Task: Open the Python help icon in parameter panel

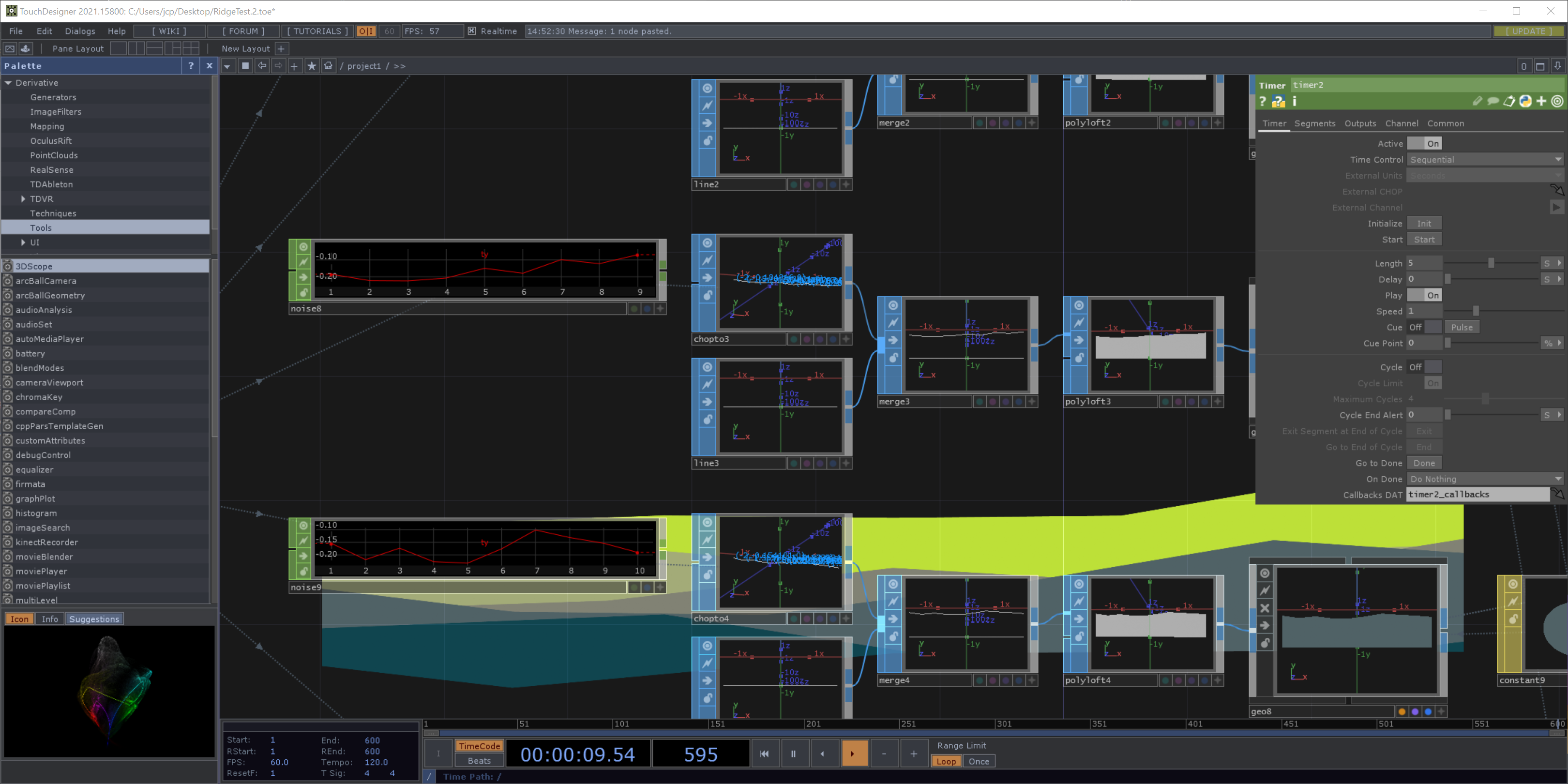Action: (x=1278, y=102)
